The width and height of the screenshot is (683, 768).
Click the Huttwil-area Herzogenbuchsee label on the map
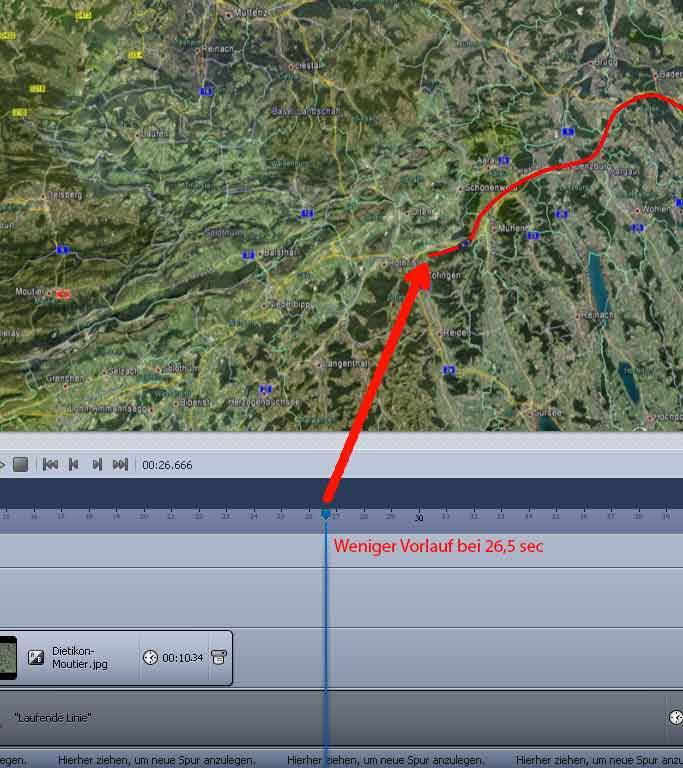point(264,402)
